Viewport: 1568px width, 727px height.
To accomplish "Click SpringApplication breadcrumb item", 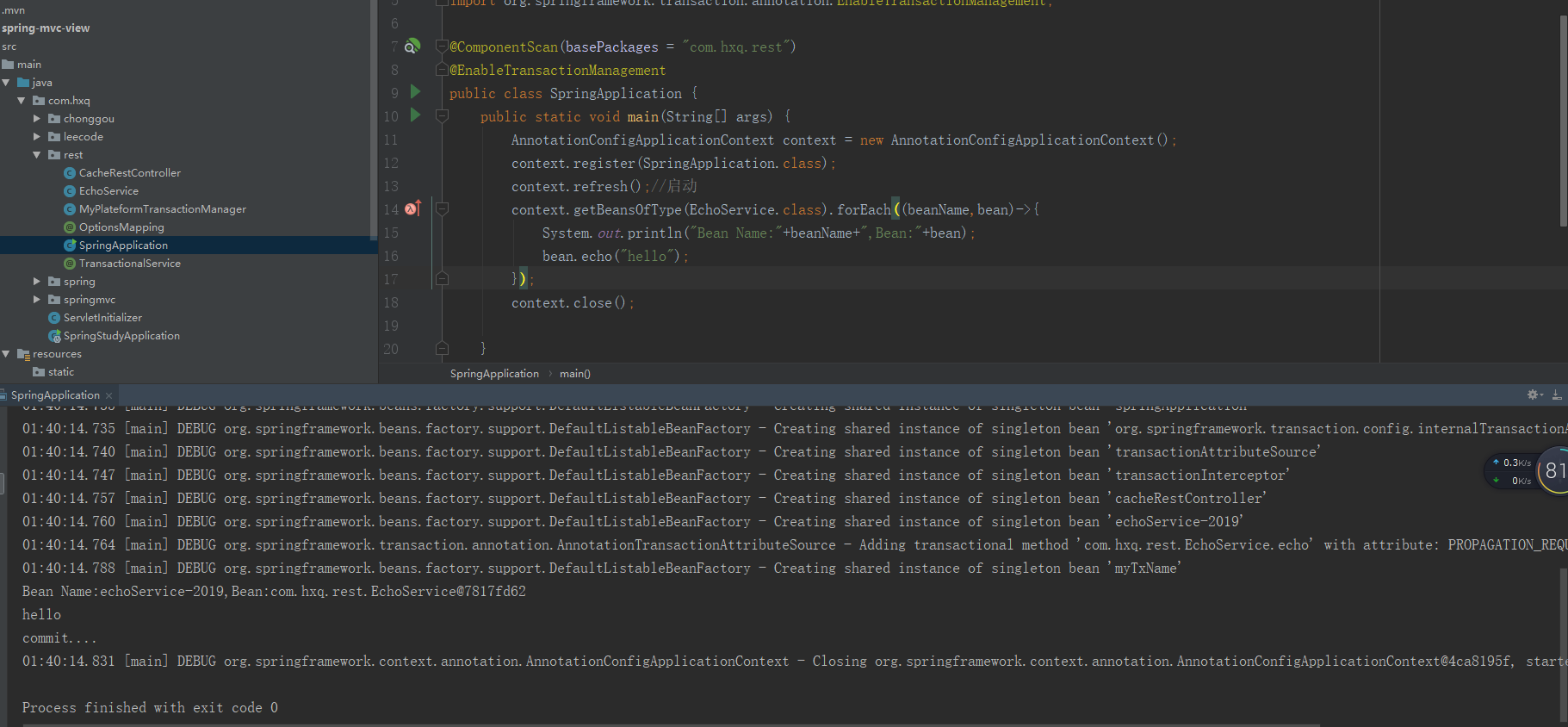I will pyautogui.click(x=494, y=374).
